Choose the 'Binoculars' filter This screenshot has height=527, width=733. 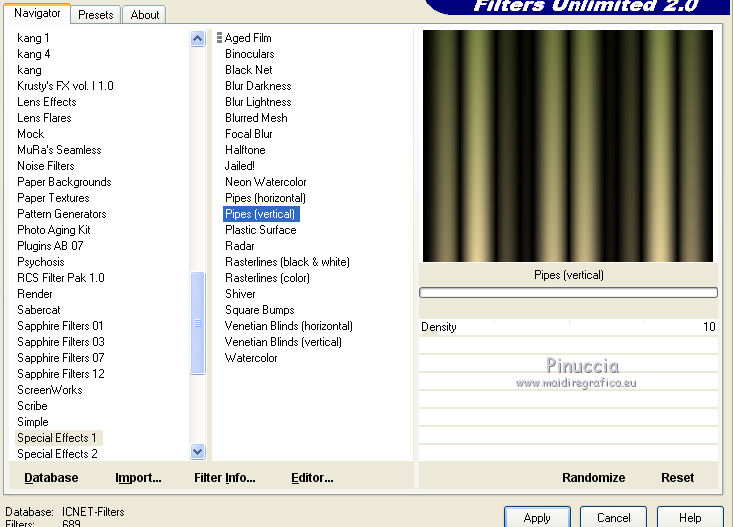250,54
